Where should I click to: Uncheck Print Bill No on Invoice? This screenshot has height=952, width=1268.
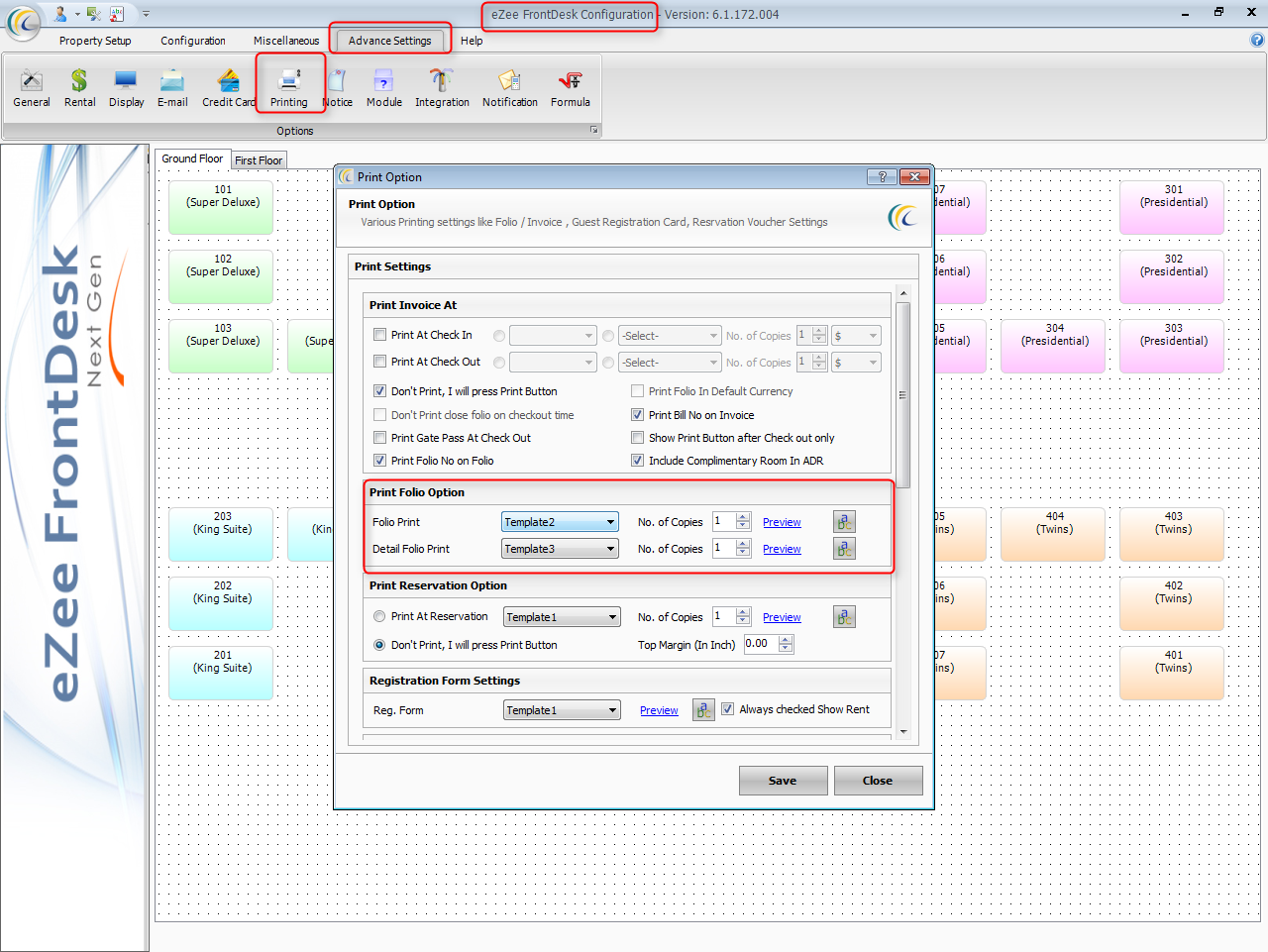click(637, 415)
